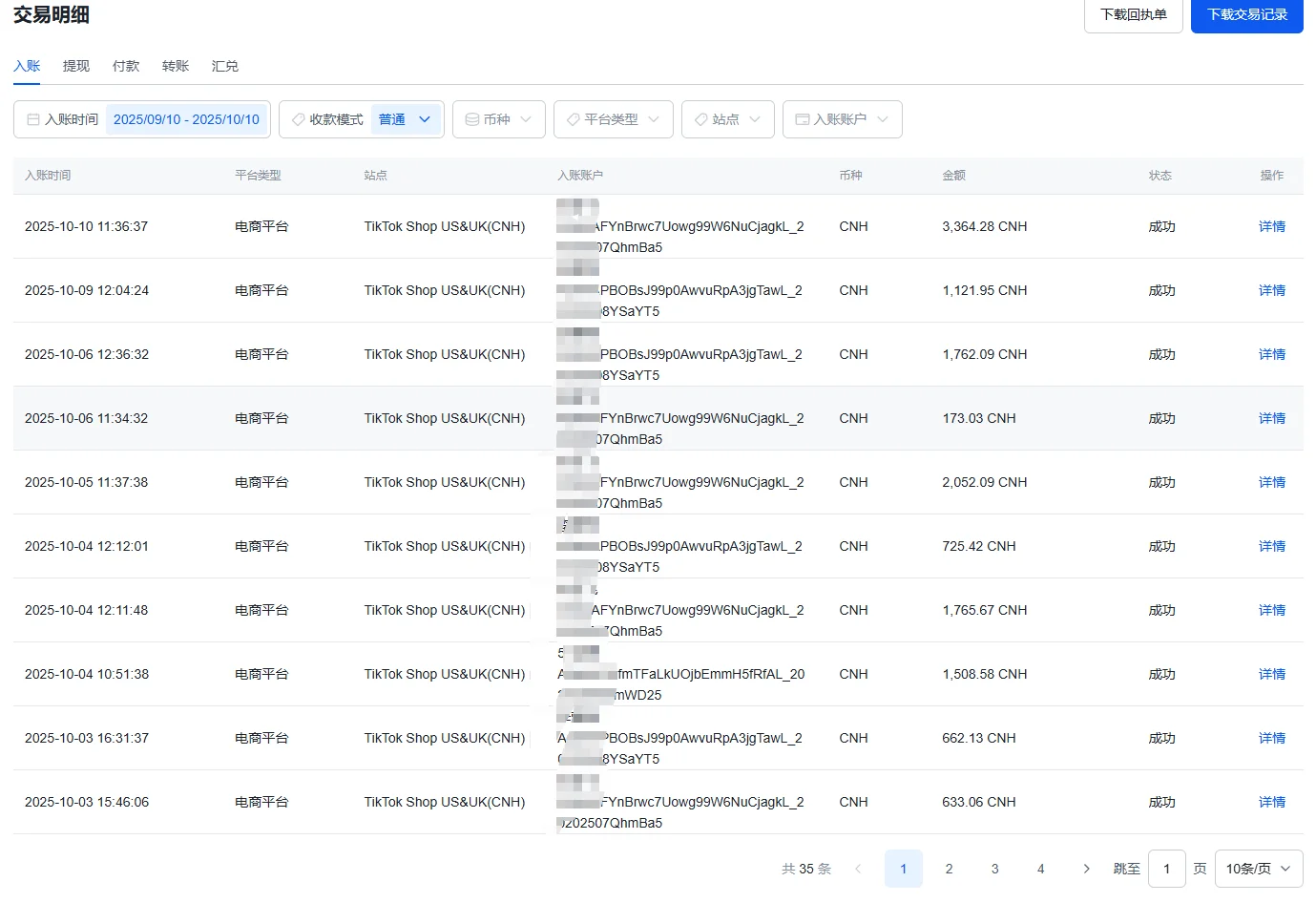Open the 收款模式 普通 dropdown
Screen dimensions: 1316x903
click(407, 119)
